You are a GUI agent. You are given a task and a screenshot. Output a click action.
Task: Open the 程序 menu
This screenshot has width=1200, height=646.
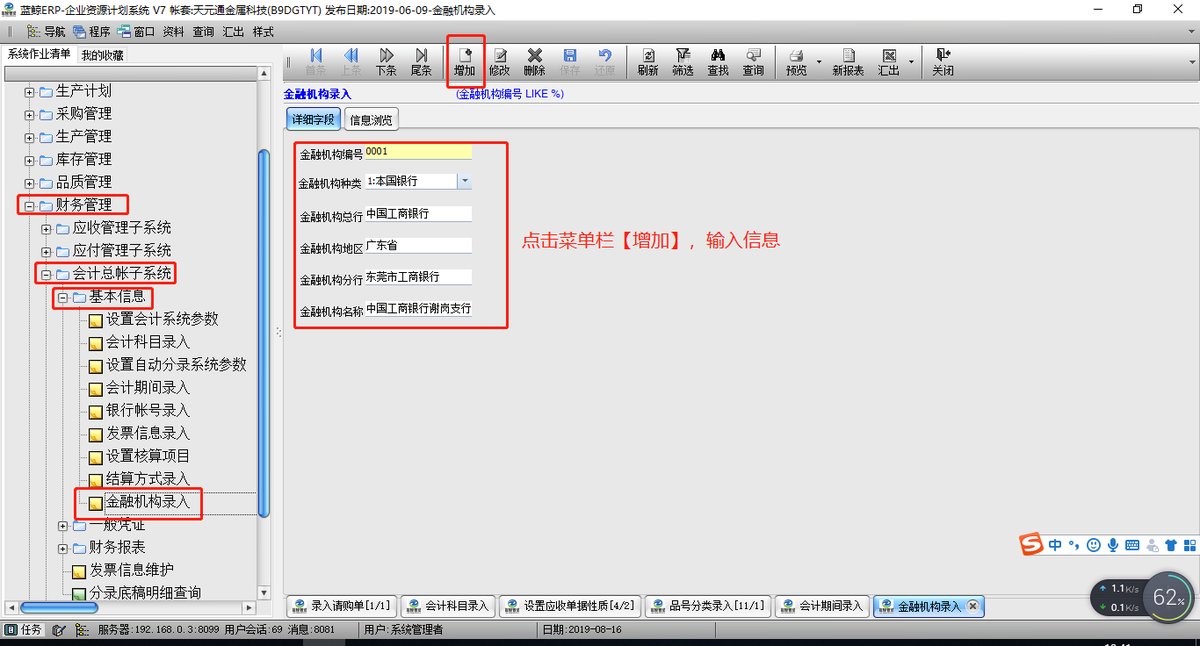pyautogui.click(x=91, y=32)
